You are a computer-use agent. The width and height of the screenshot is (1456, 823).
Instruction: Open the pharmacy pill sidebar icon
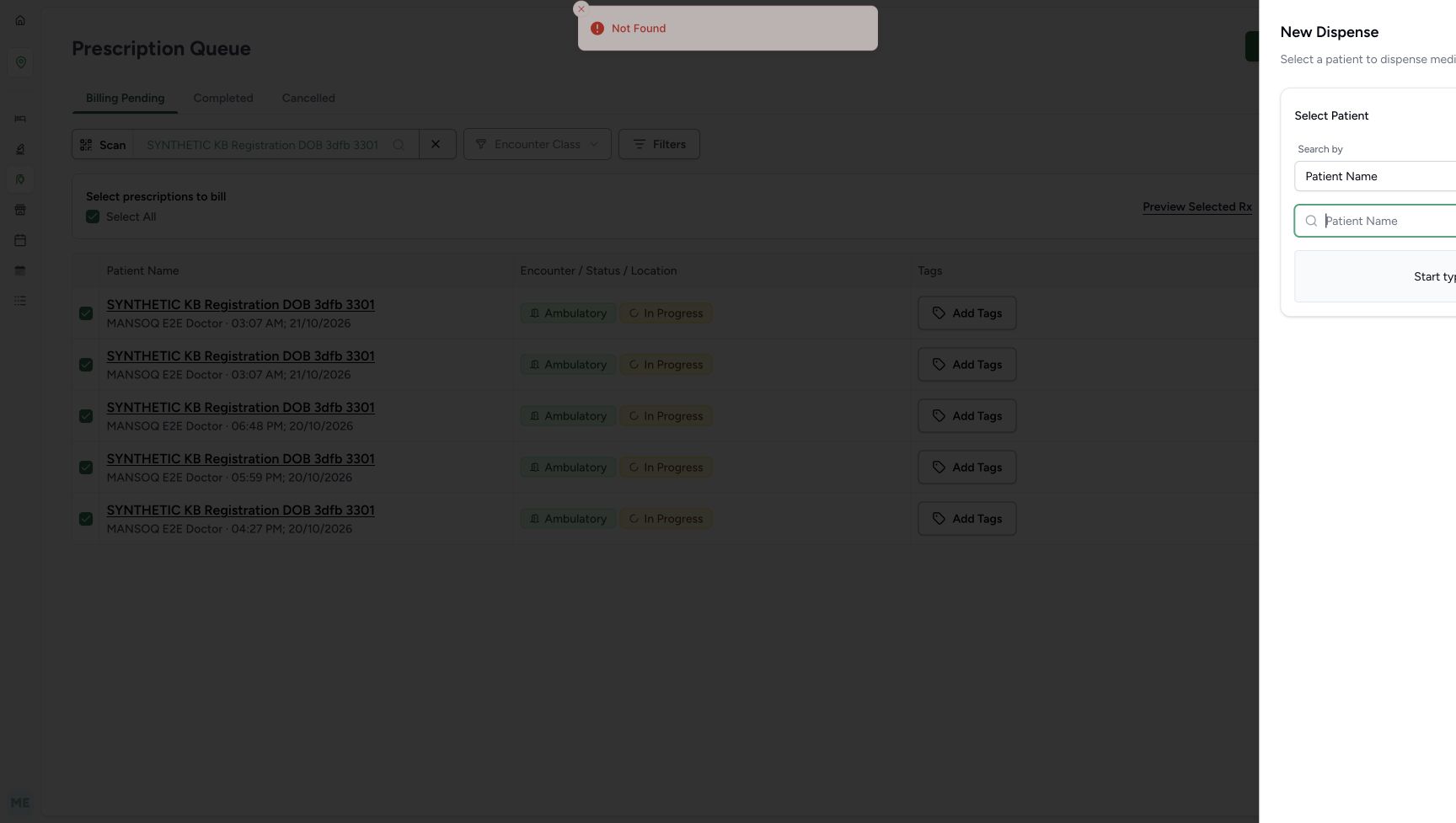[20, 179]
